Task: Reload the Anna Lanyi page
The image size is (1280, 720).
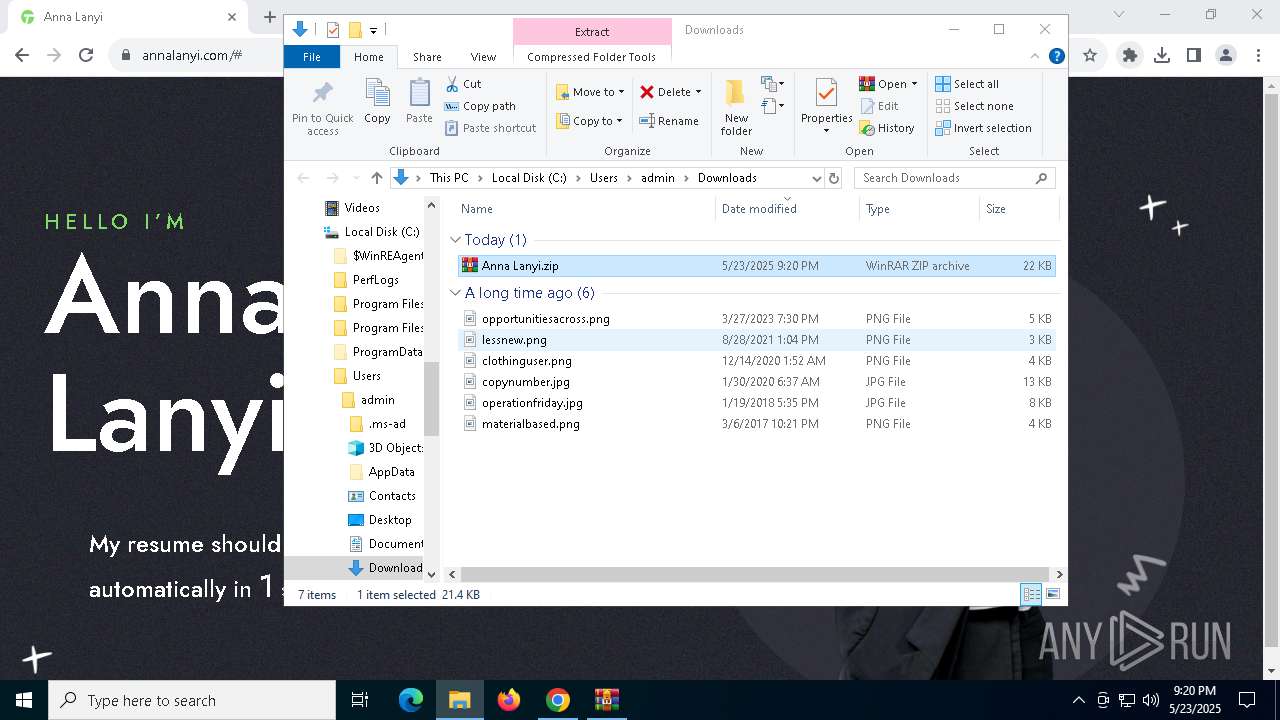Action: coord(86,55)
